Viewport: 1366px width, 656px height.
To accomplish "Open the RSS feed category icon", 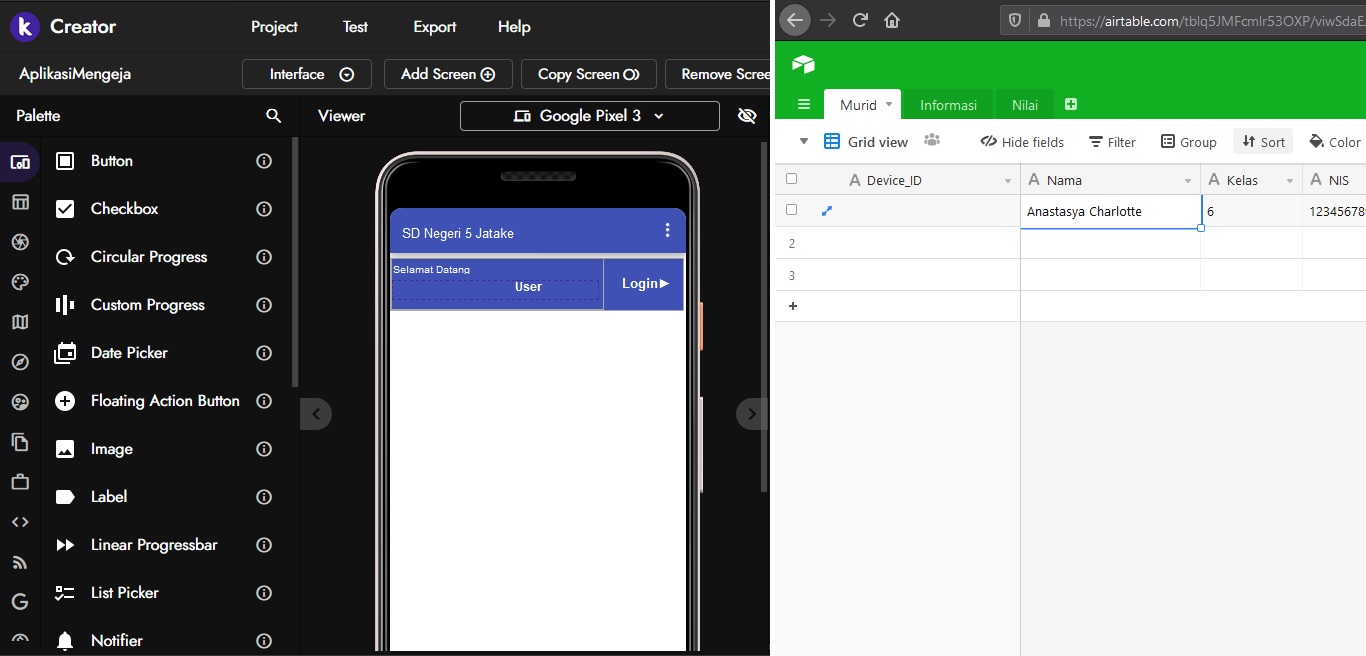I will (20, 562).
